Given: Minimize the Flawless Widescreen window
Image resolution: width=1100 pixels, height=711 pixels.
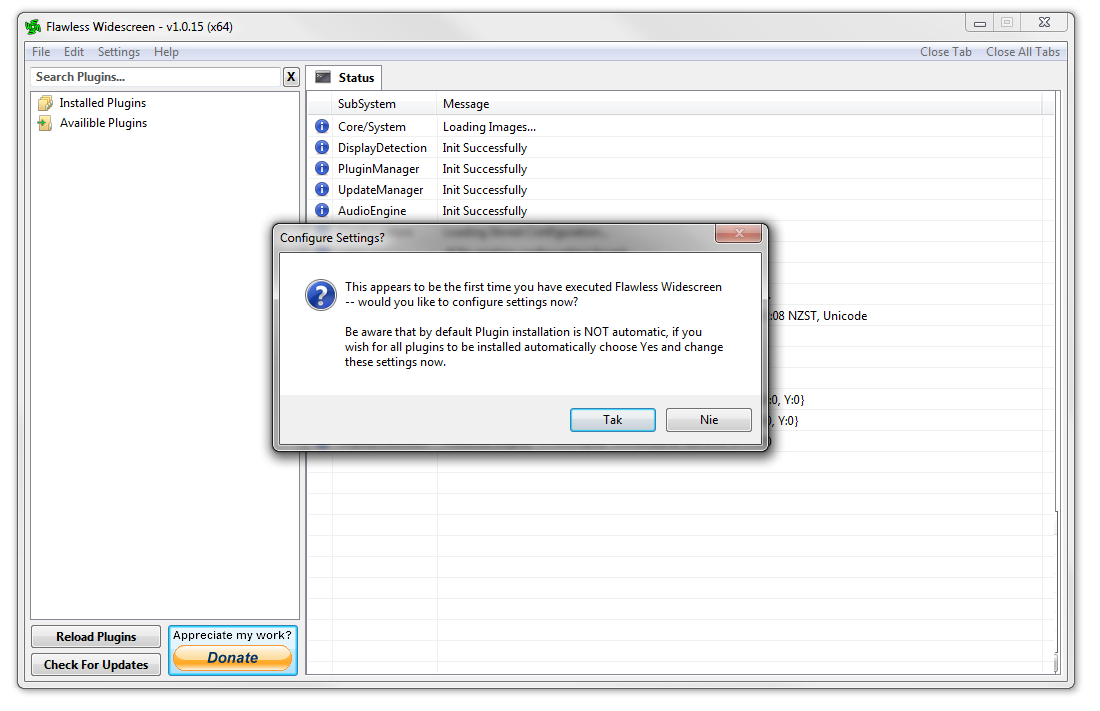Looking at the screenshot, I should point(980,23).
